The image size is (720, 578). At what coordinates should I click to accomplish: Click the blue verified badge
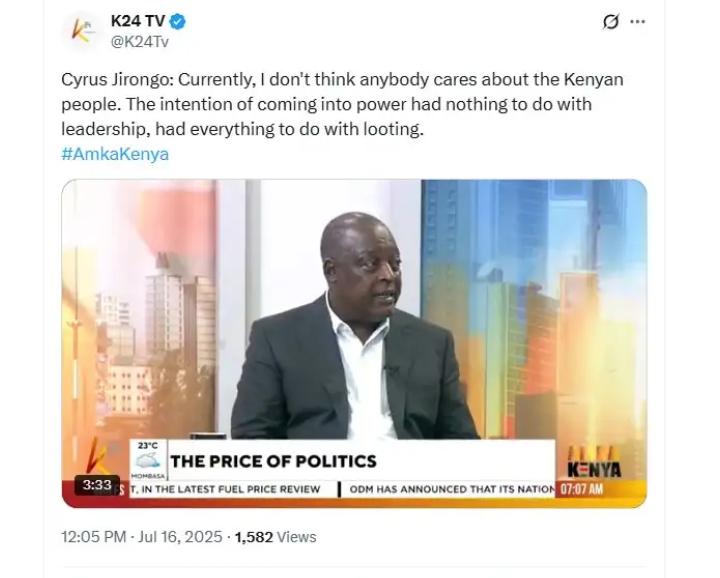[x=178, y=21]
